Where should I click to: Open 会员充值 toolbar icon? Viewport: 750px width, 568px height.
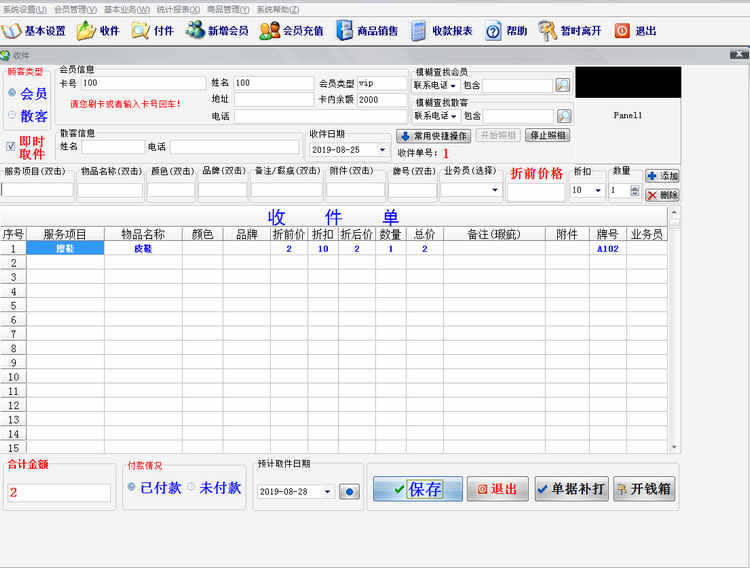[291, 31]
